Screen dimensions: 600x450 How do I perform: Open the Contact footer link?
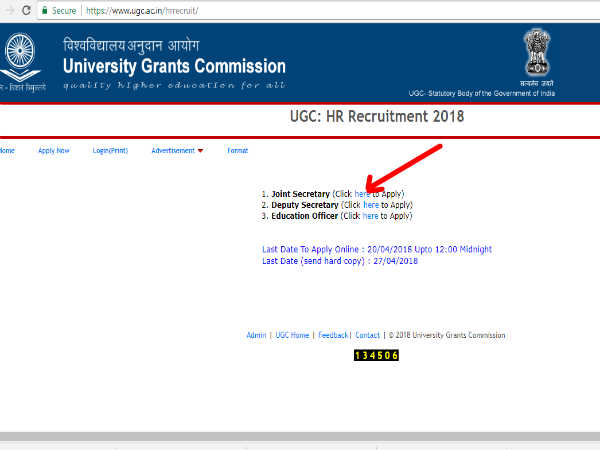coord(367,335)
